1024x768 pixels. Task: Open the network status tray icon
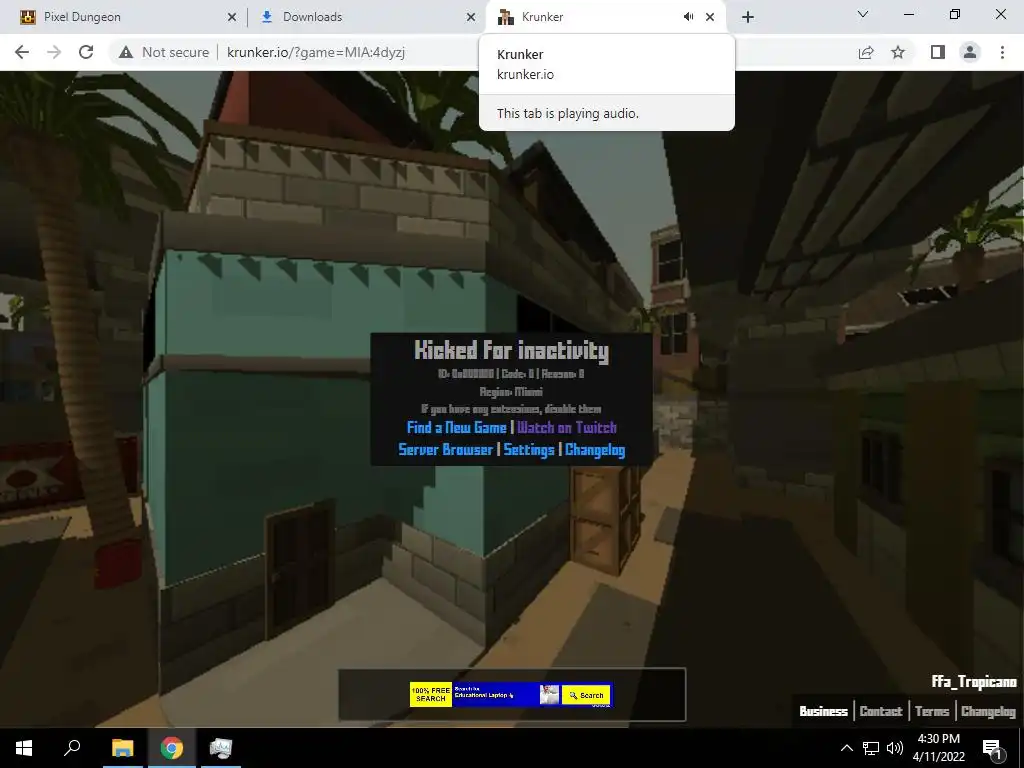[871, 748]
